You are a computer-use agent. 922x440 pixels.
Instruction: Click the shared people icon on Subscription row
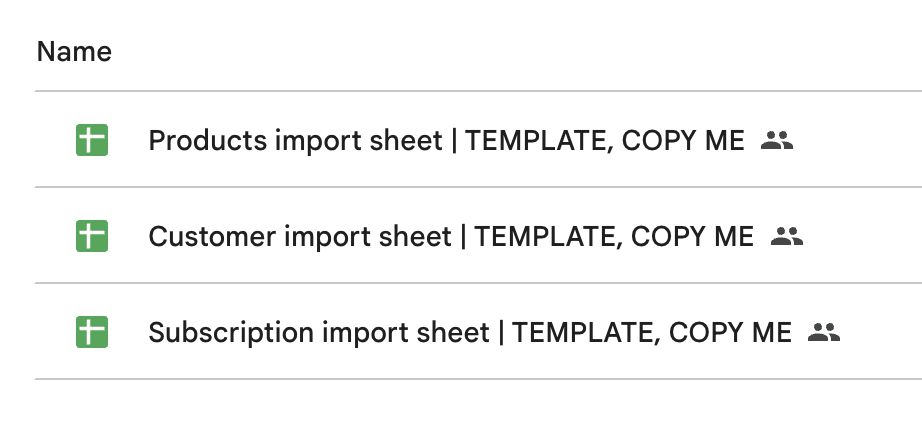click(x=824, y=332)
